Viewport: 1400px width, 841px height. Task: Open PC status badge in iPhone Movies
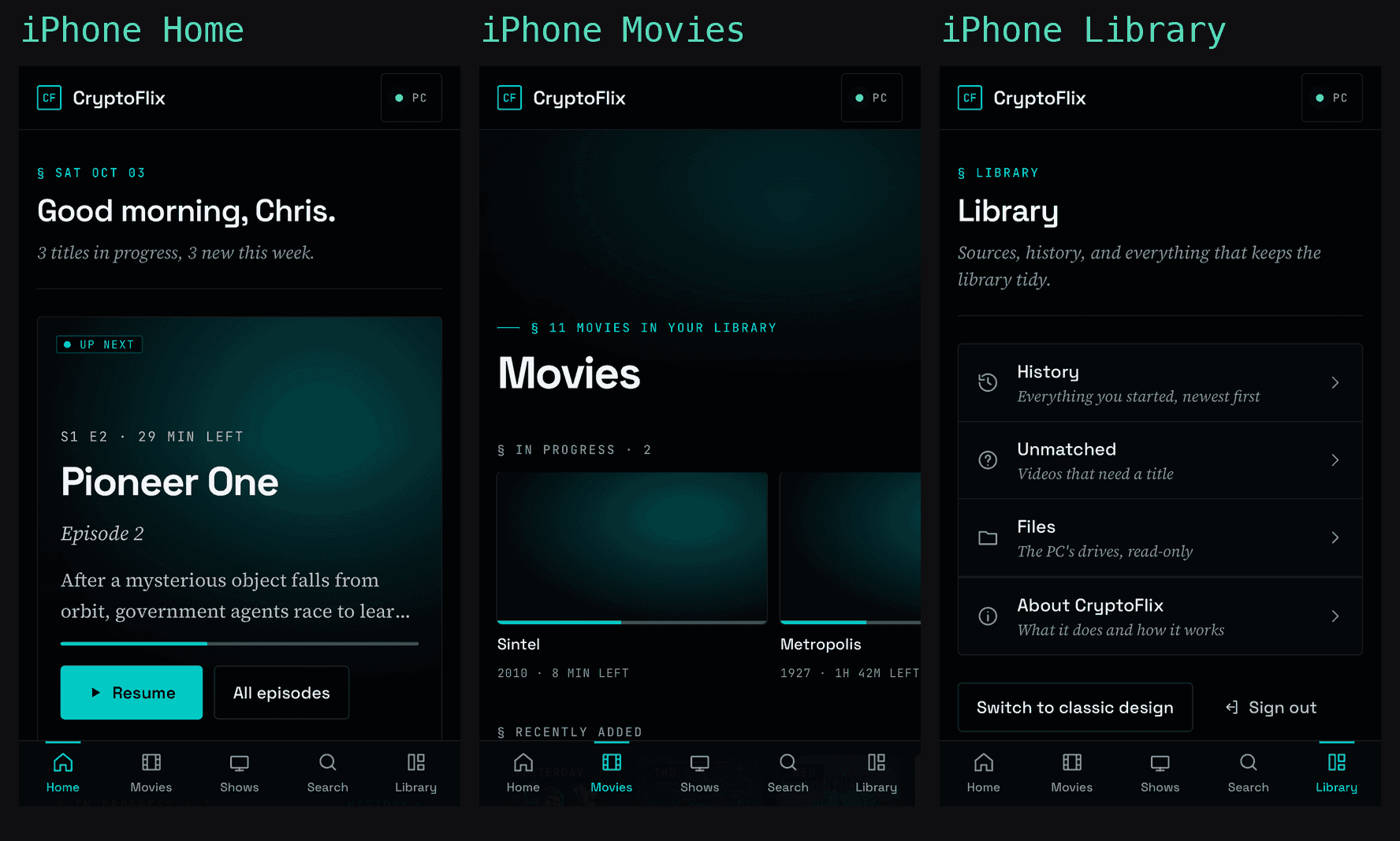pyautogui.click(x=871, y=98)
